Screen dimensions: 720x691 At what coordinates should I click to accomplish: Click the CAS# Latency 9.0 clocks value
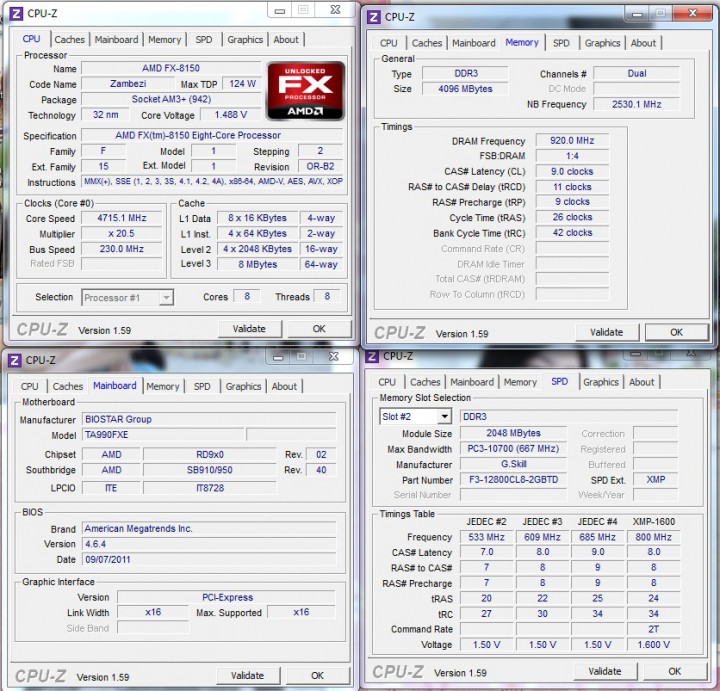[572, 171]
